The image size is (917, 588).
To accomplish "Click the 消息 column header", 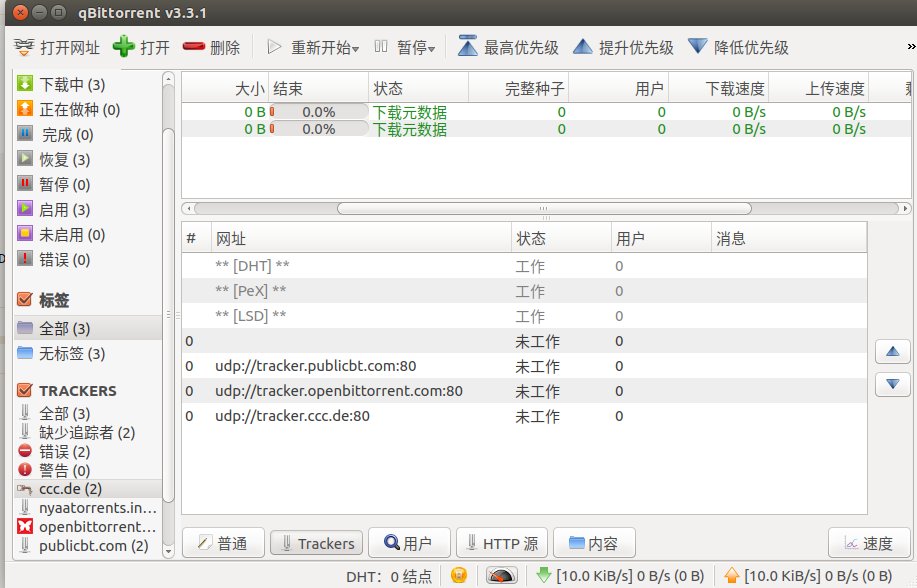I will point(789,238).
